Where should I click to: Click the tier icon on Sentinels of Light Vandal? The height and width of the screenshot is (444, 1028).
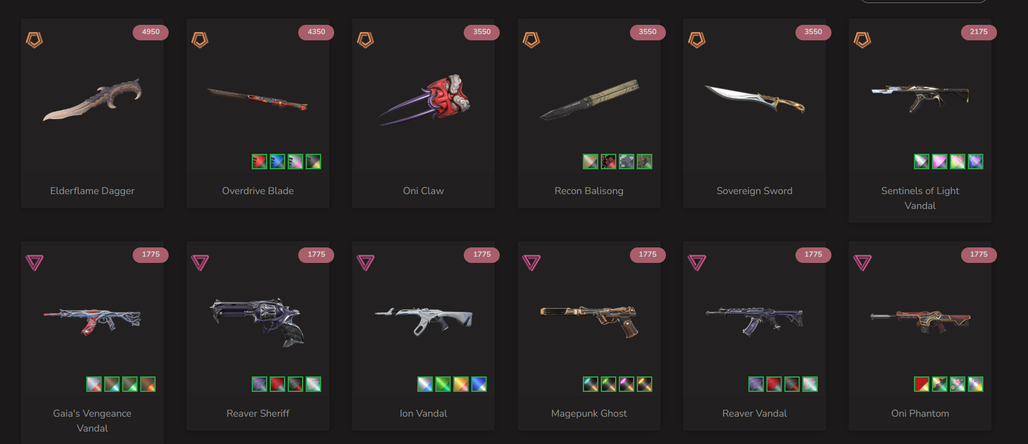tap(862, 40)
